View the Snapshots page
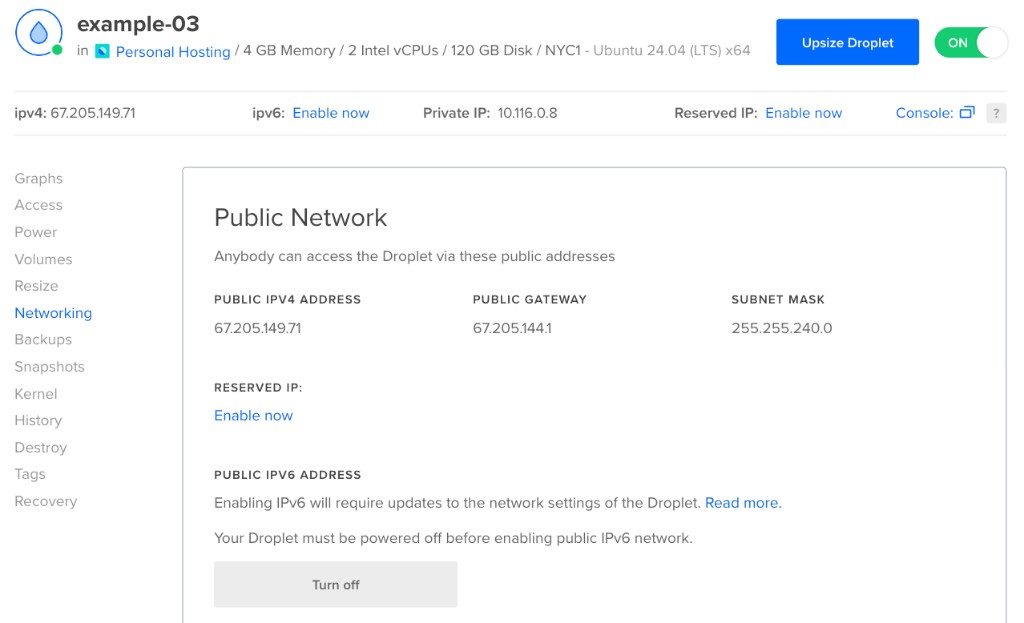 point(49,367)
